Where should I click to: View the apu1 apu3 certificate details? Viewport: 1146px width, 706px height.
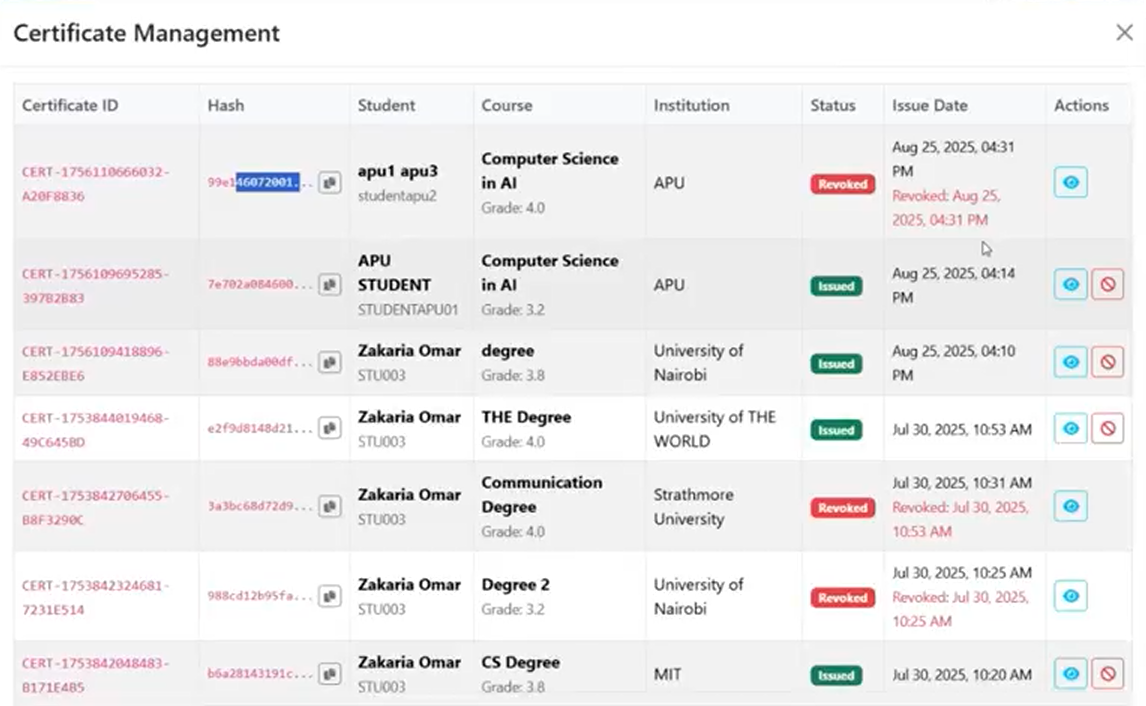pos(1071,182)
